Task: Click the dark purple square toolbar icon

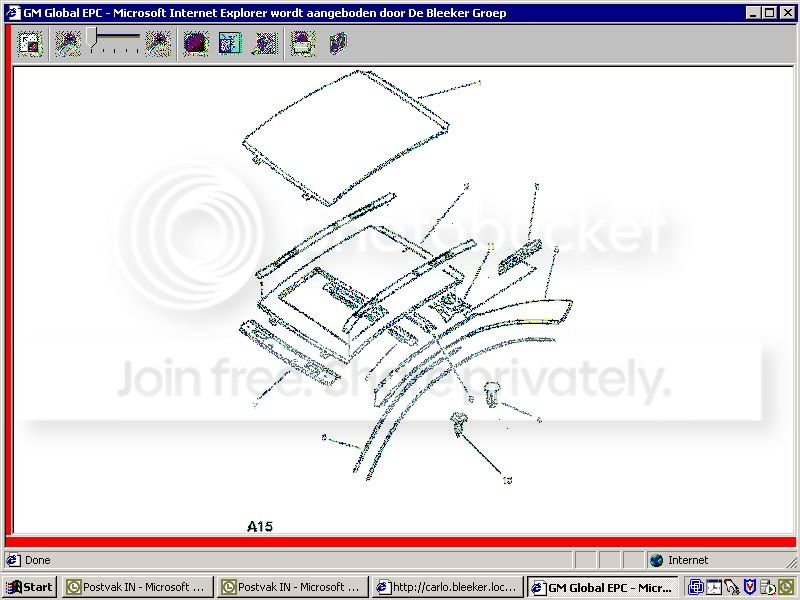Action: pyautogui.click(x=196, y=43)
